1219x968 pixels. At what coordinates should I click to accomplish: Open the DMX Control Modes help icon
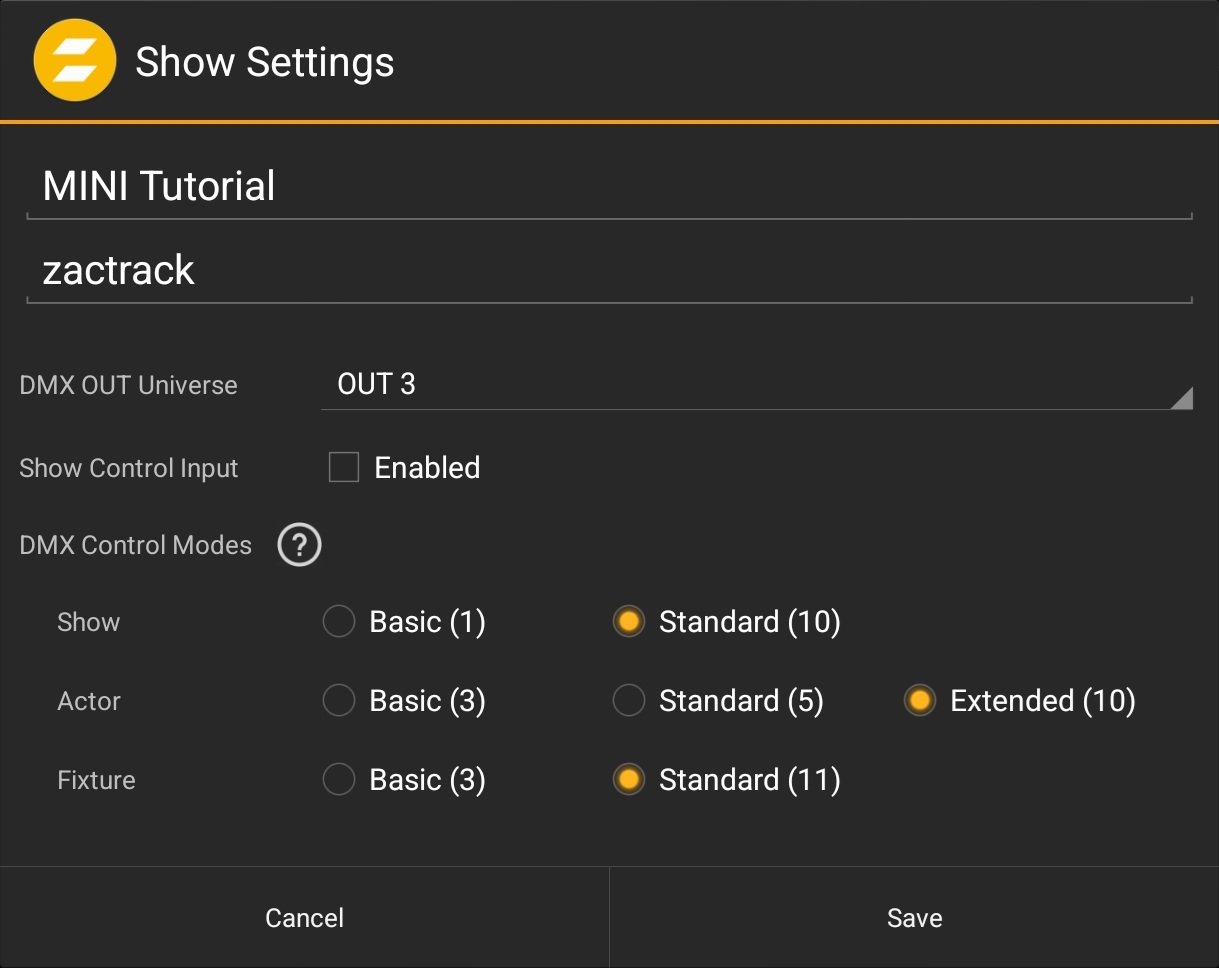coord(298,545)
